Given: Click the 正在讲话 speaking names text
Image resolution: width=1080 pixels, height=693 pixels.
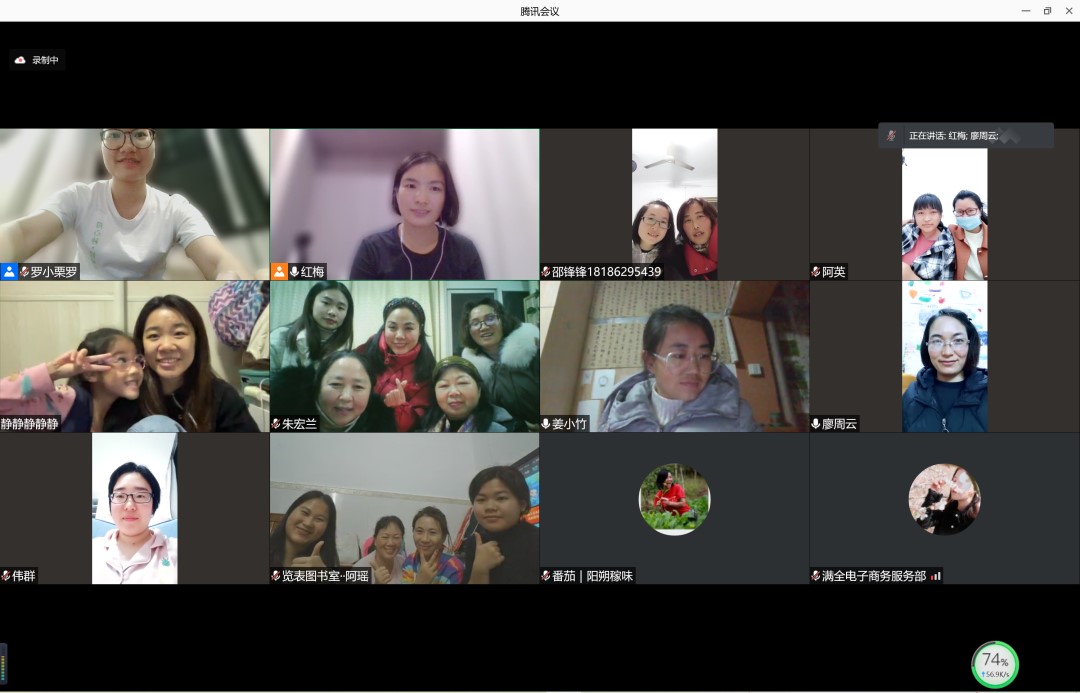Looking at the screenshot, I should (954, 136).
